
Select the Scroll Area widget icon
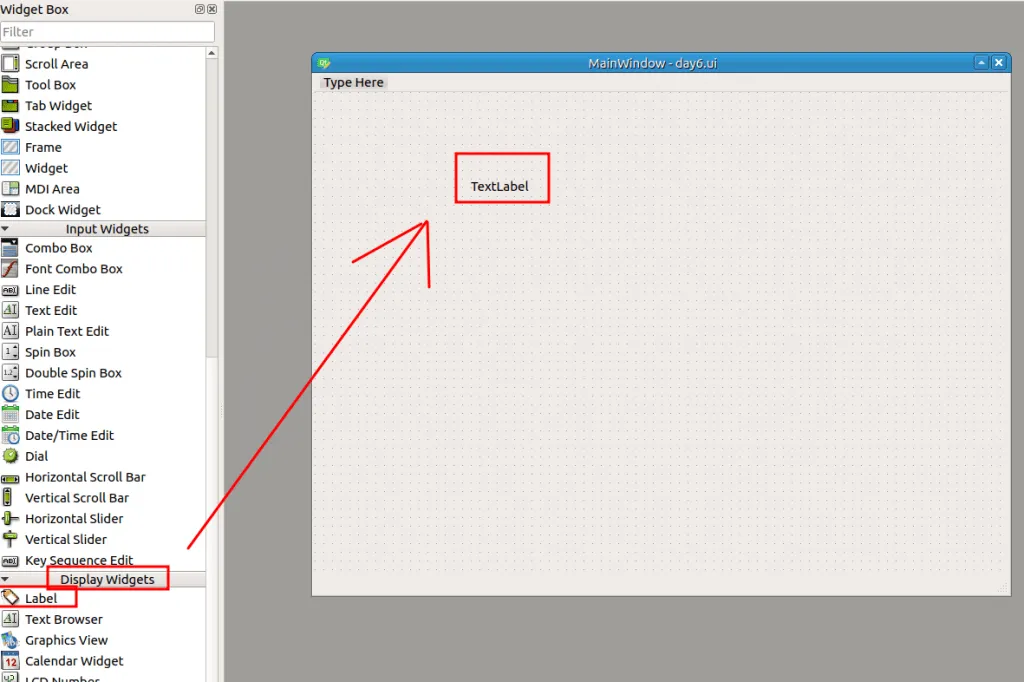[10, 64]
